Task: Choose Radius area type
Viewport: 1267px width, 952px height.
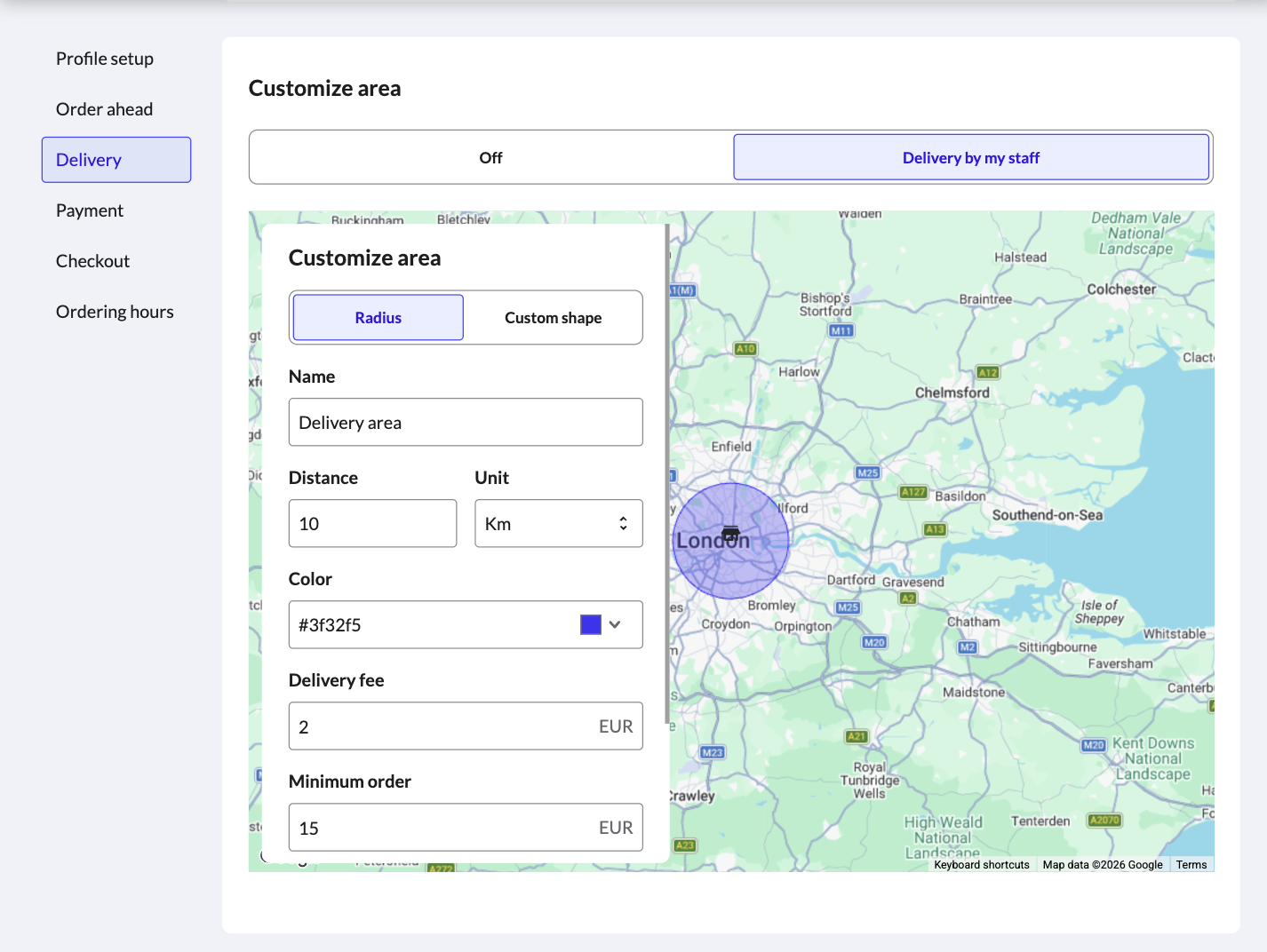Action: pyautogui.click(x=379, y=318)
